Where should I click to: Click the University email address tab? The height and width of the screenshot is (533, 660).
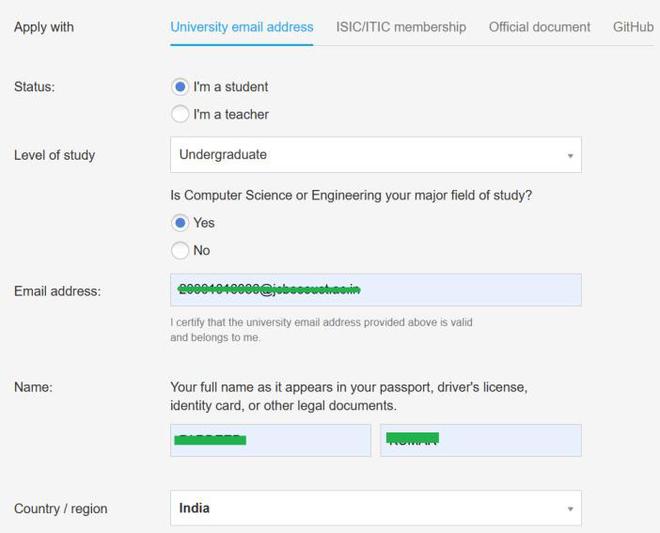(241, 27)
